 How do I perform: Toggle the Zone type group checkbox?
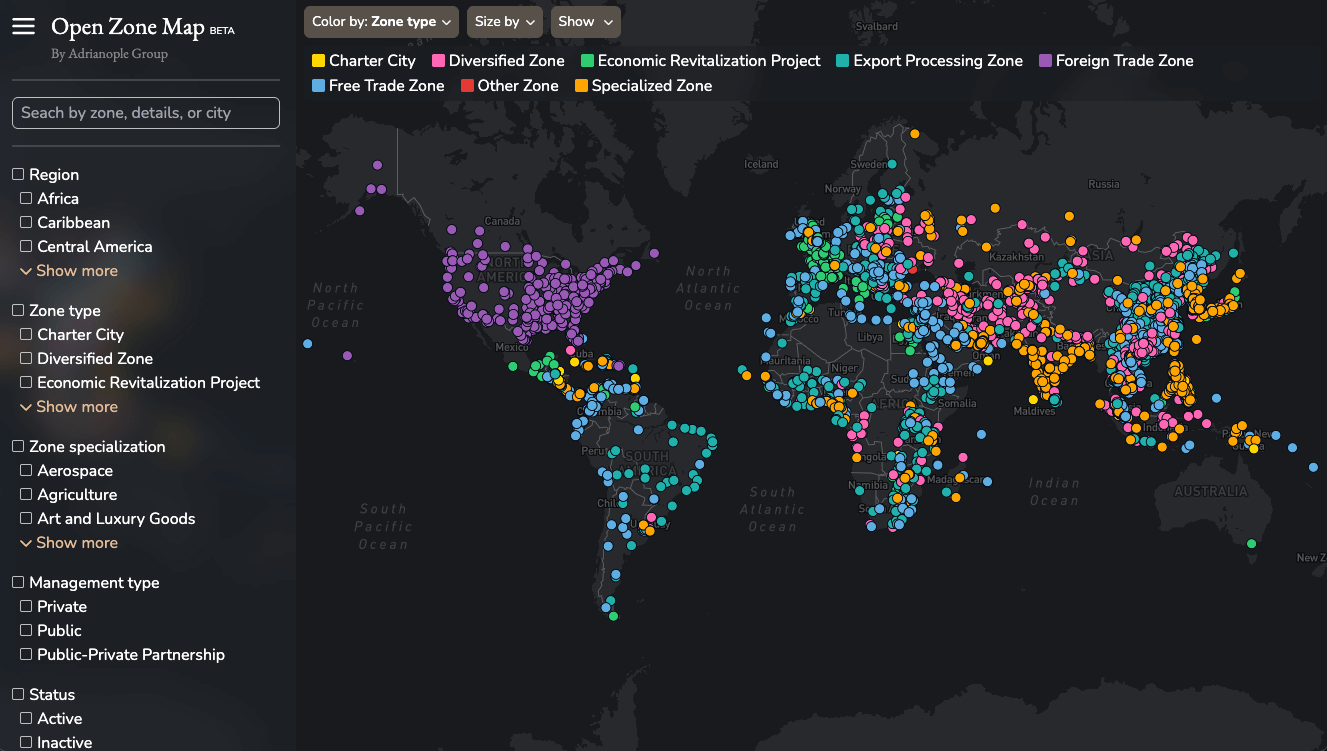coord(18,311)
